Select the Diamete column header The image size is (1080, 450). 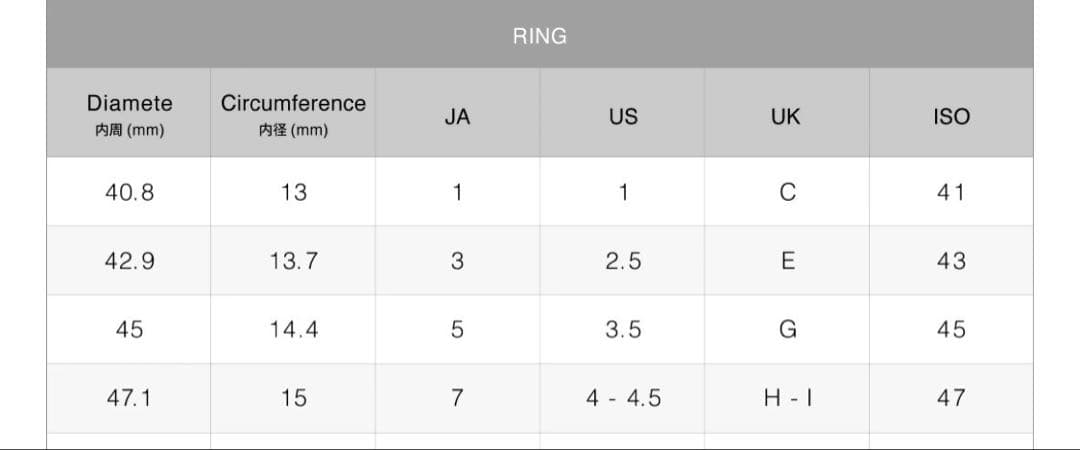[x=129, y=114]
